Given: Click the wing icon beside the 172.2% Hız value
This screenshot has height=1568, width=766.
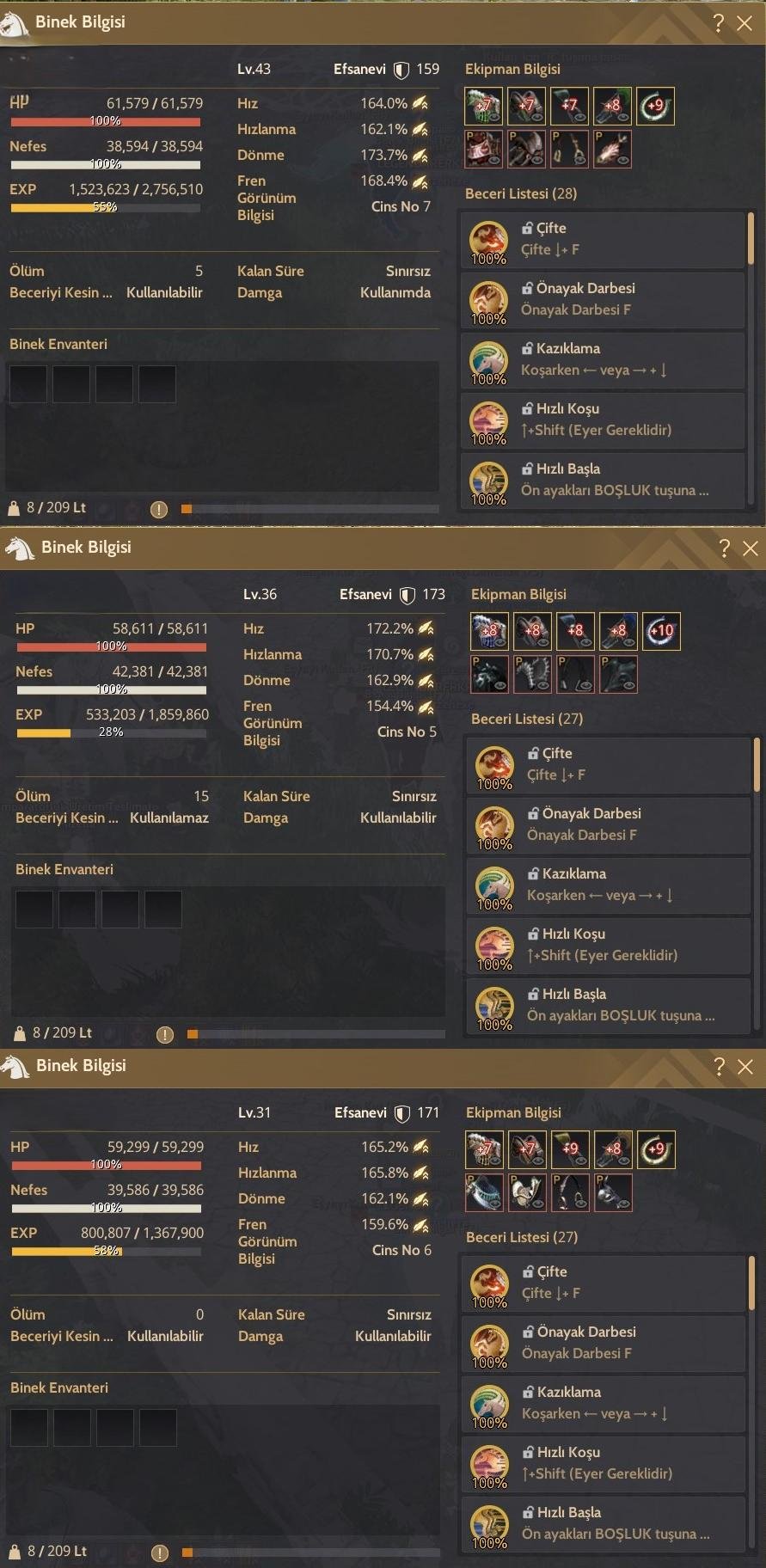Looking at the screenshot, I should [426, 628].
